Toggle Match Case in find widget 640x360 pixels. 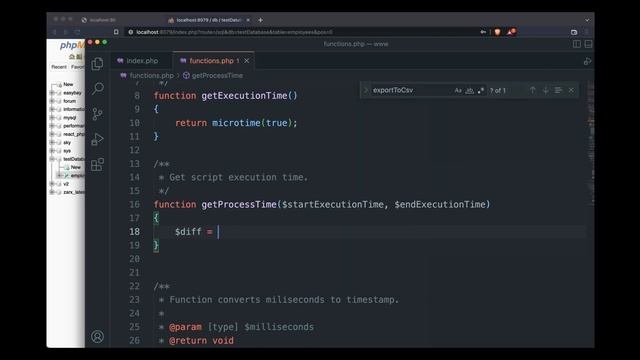458,90
